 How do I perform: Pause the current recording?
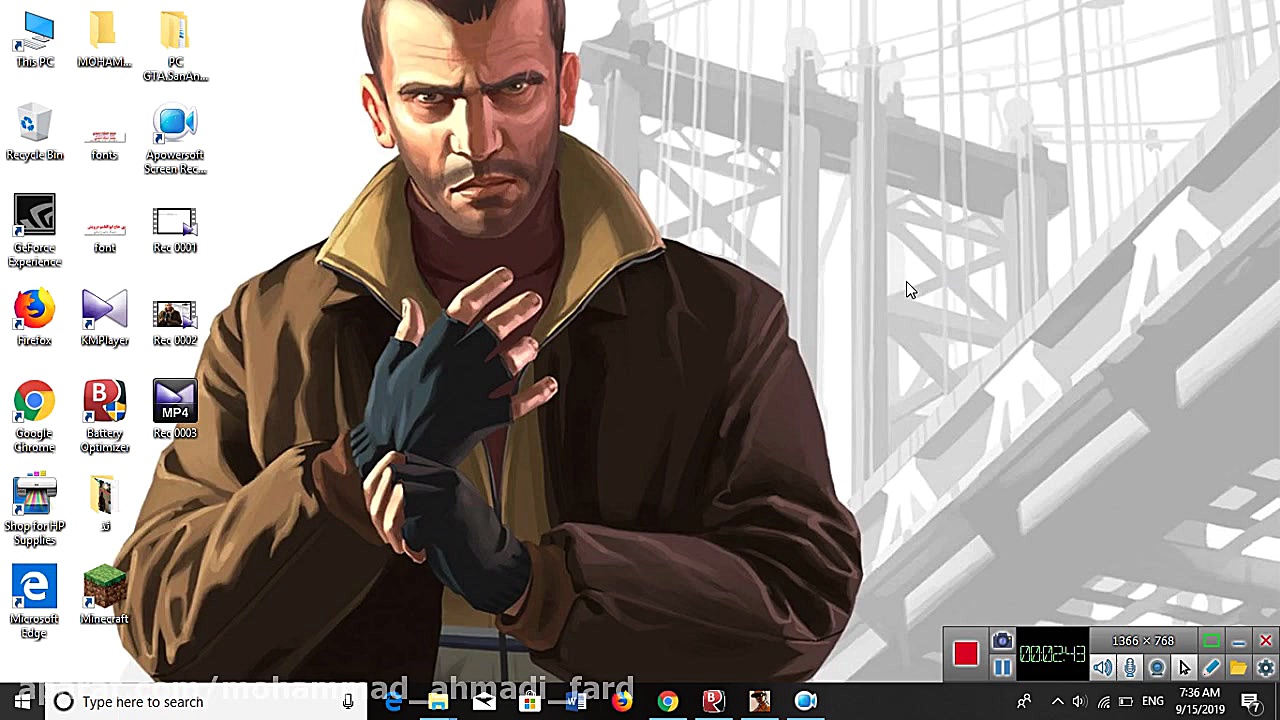(x=1002, y=666)
